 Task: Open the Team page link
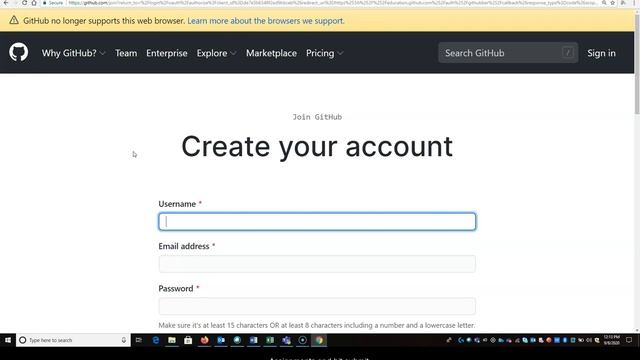point(126,53)
